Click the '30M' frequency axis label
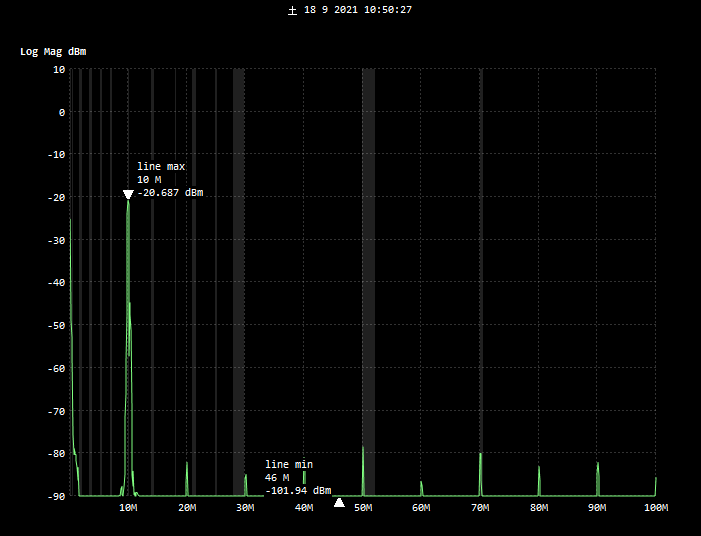701x536 pixels. click(245, 508)
